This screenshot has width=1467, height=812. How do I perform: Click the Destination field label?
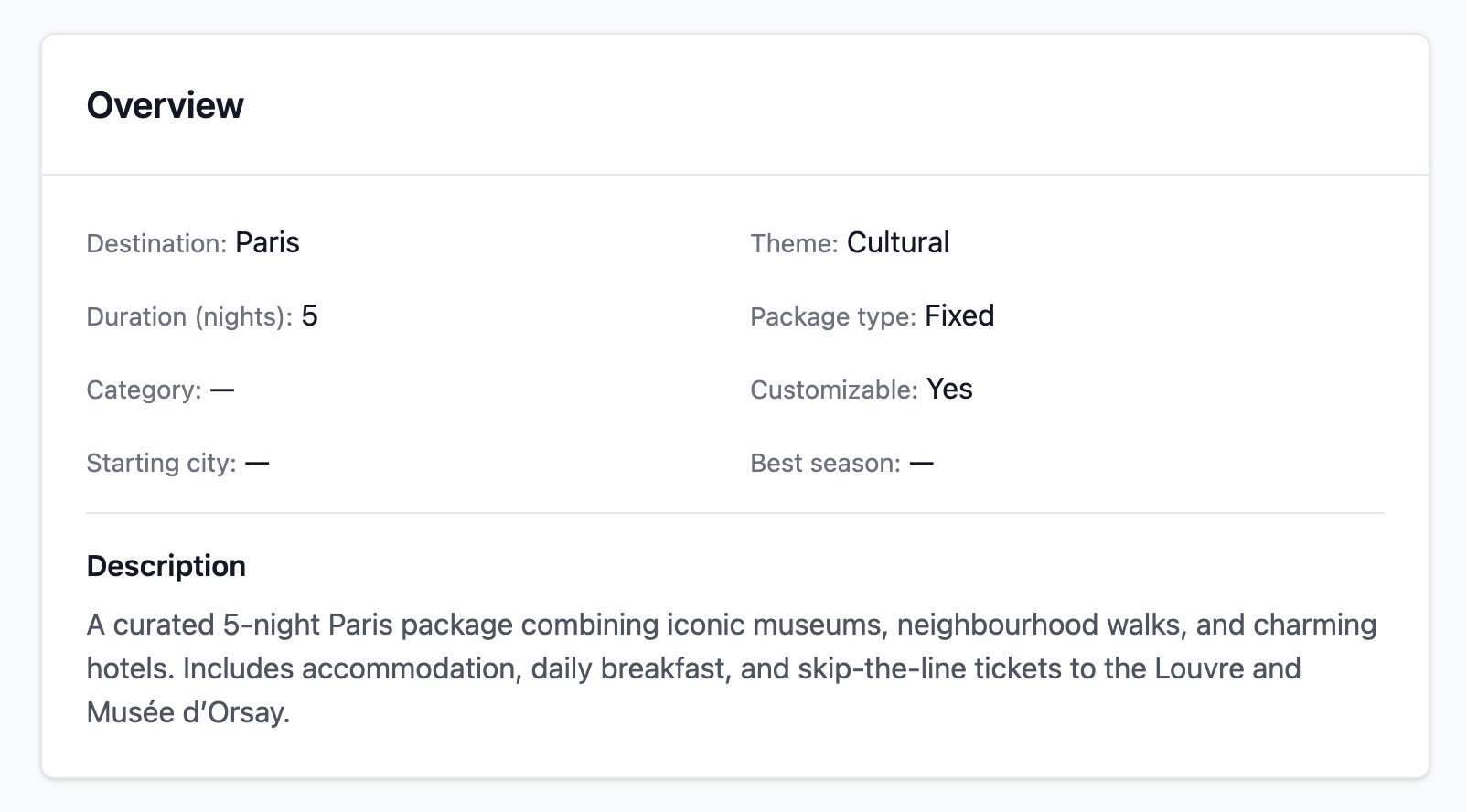coord(155,243)
